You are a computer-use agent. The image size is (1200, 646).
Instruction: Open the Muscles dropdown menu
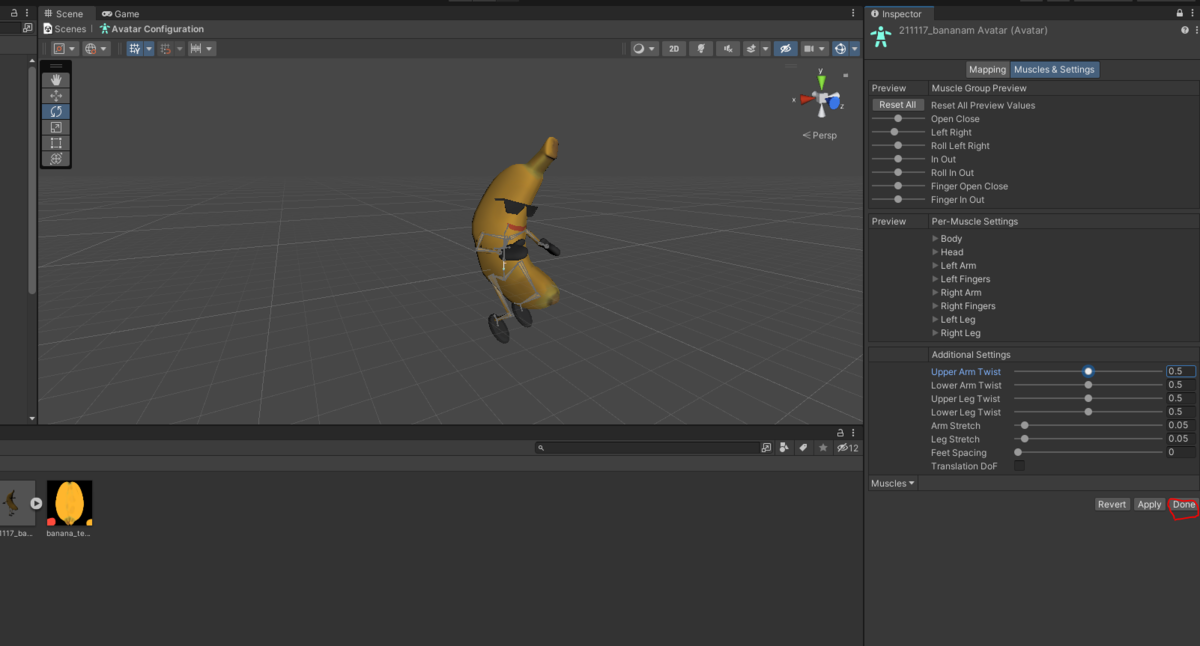pos(893,484)
